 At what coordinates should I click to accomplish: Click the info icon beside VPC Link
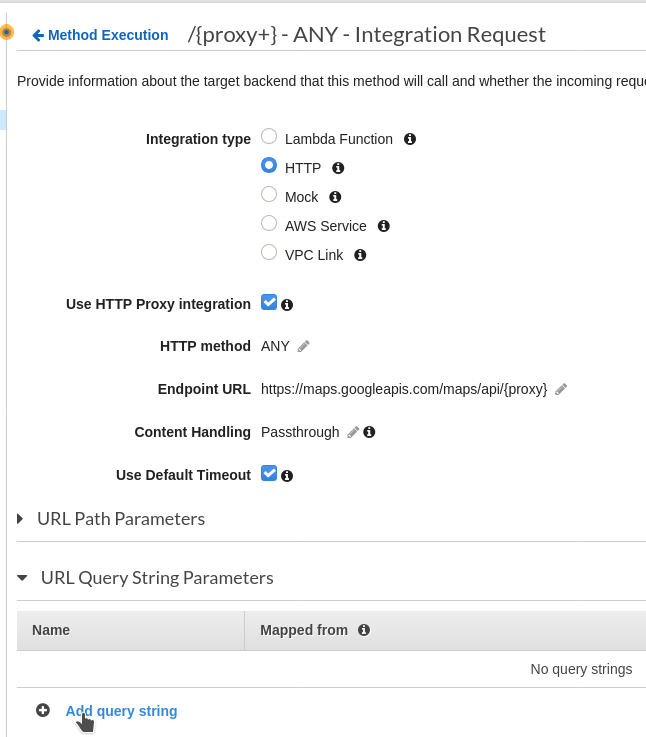[x=360, y=255]
